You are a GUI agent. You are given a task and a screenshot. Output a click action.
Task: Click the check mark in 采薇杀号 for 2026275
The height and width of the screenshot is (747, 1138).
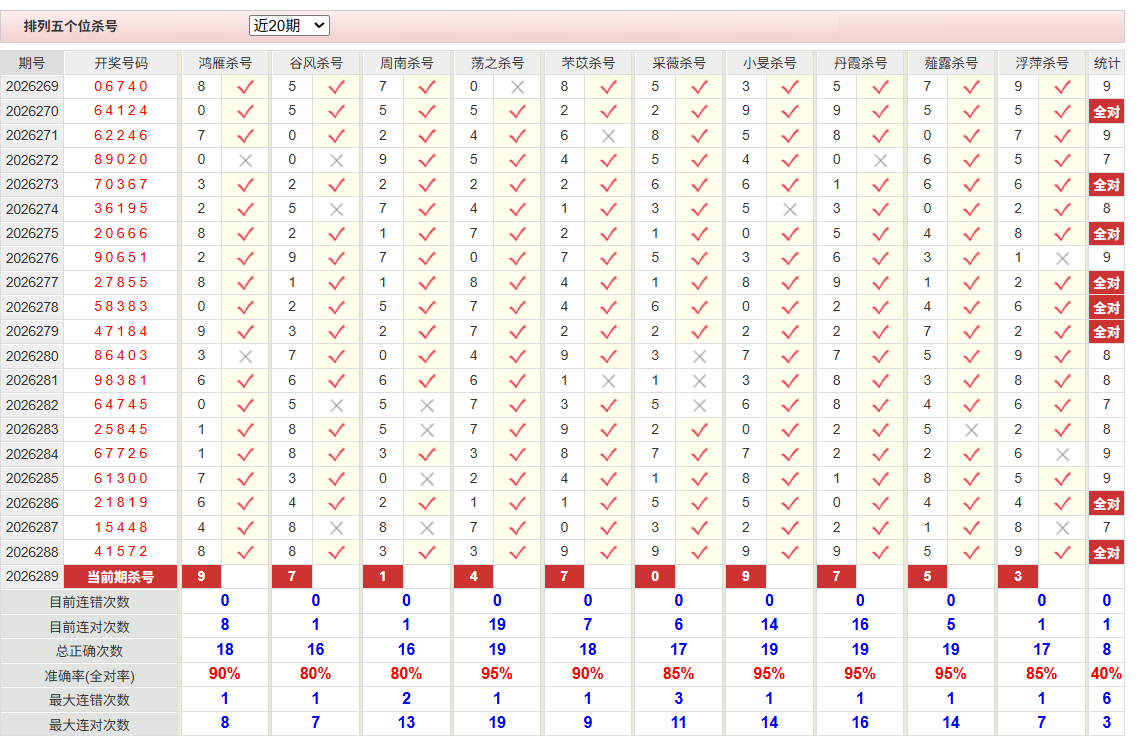click(699, 234)
